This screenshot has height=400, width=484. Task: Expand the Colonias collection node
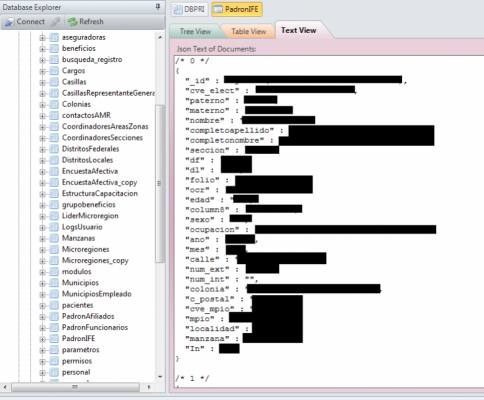[x=42, y=105]
